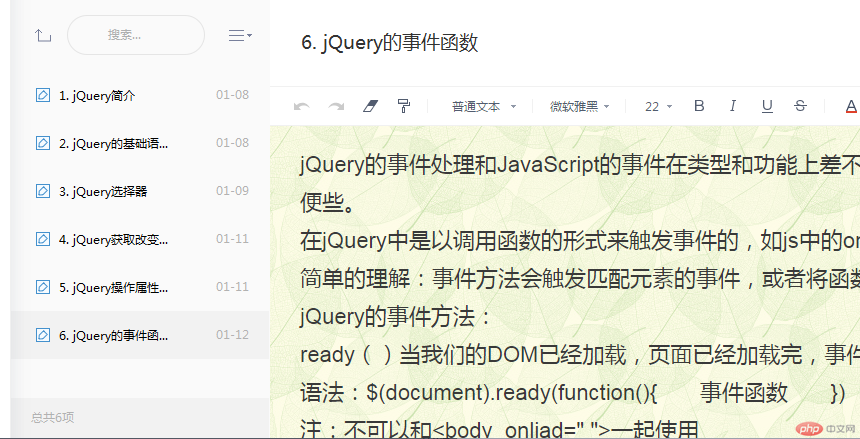
Task: Click note icon beside 6. jQuery的事件函
Action: coord(43,335)
